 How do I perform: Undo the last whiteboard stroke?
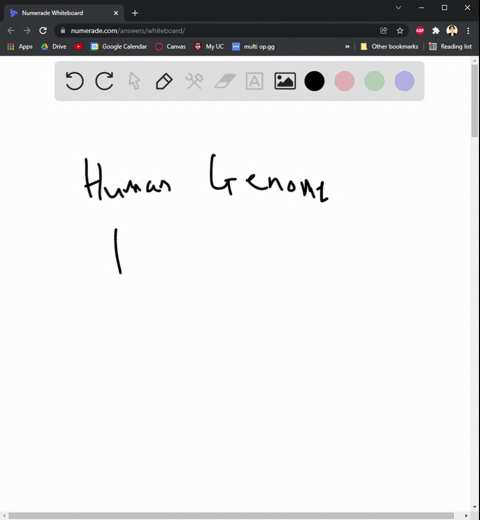tap(74, 81)
